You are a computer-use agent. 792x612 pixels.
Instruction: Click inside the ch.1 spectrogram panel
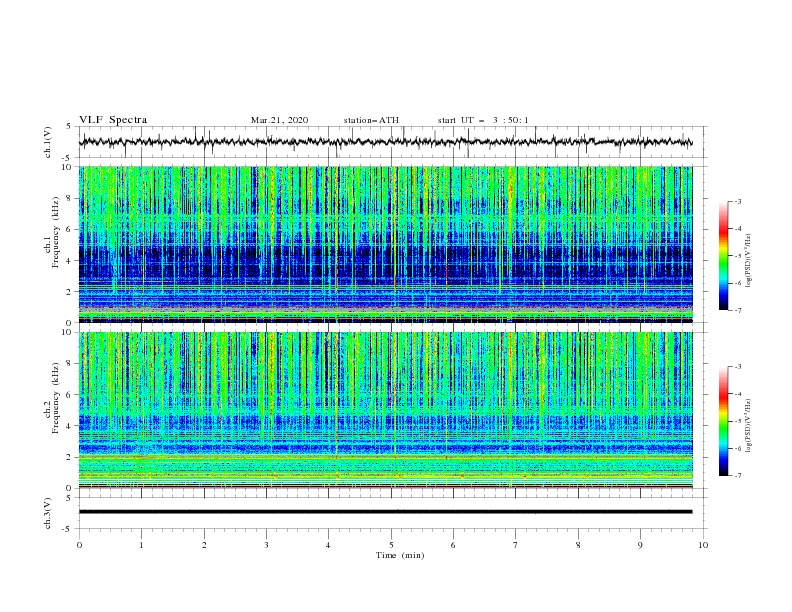coord(386,244)
